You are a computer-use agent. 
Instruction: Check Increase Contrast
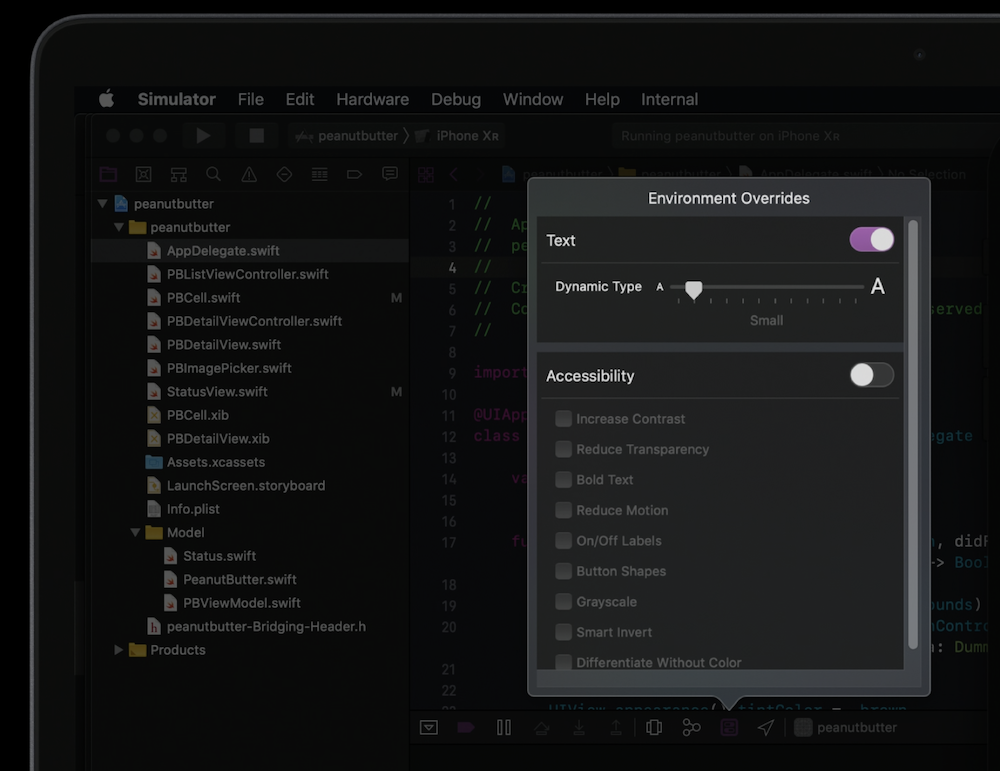(563, 418)
